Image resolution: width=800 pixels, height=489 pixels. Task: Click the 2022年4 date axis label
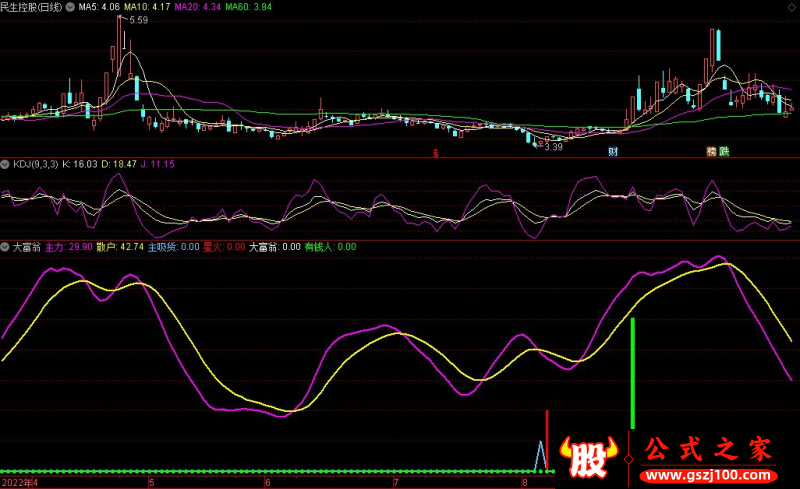pos(19,482)
